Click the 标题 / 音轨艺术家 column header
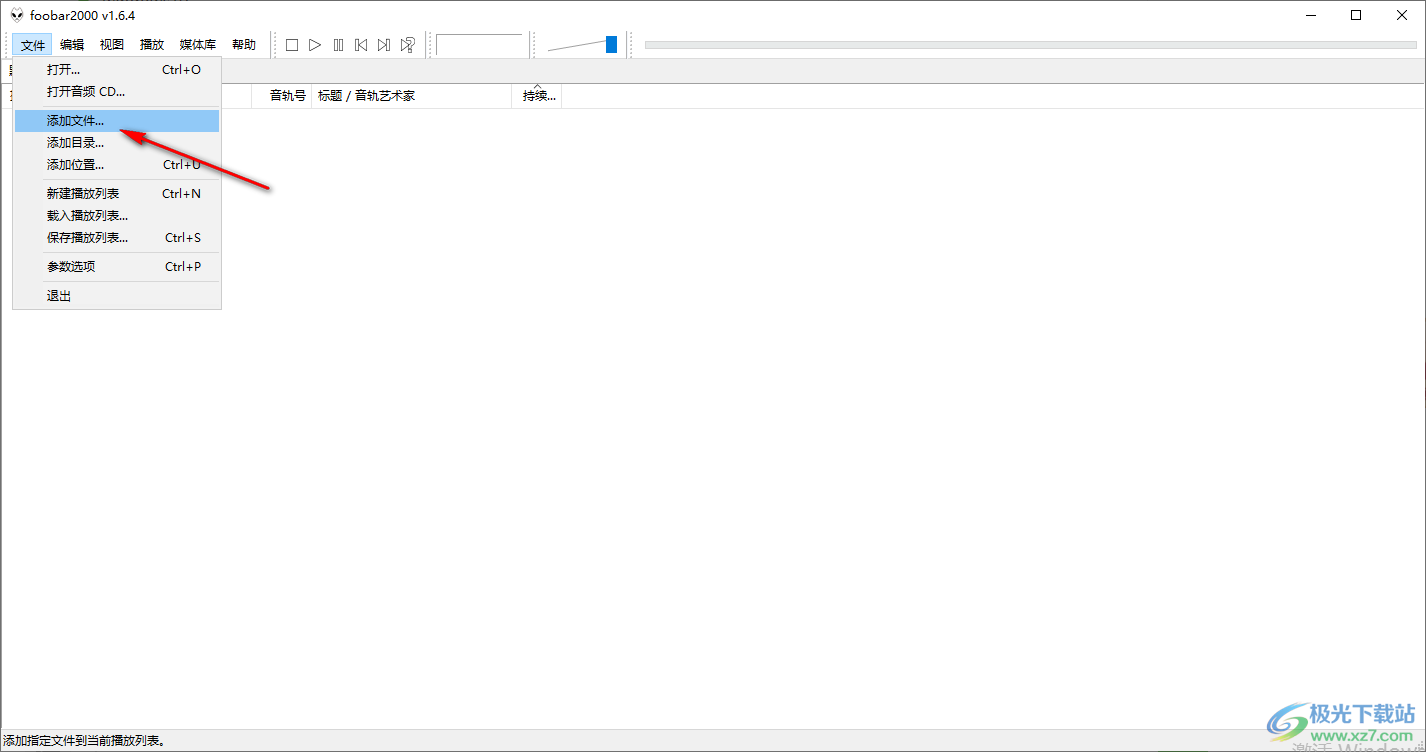 point(412,96)
